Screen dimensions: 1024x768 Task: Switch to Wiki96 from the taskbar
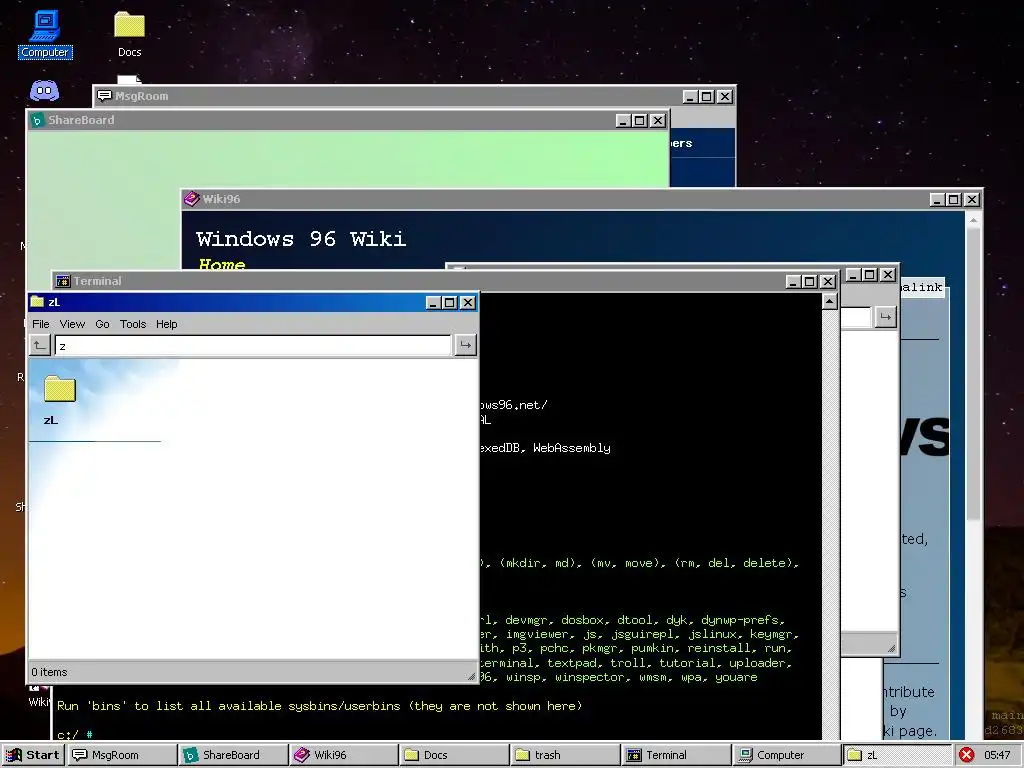[344, 755]
